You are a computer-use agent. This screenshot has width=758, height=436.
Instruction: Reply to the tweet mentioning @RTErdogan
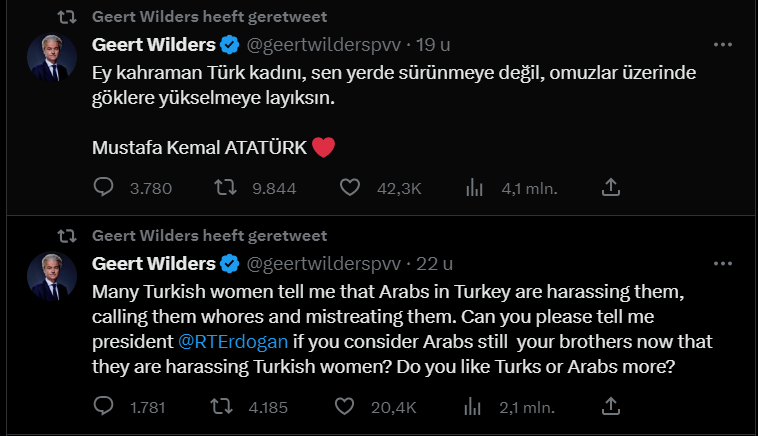pos(104,406)
